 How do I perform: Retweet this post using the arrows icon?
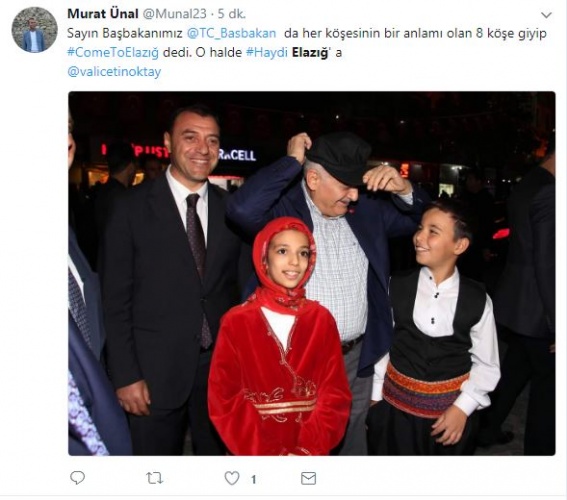coord(155,478)
